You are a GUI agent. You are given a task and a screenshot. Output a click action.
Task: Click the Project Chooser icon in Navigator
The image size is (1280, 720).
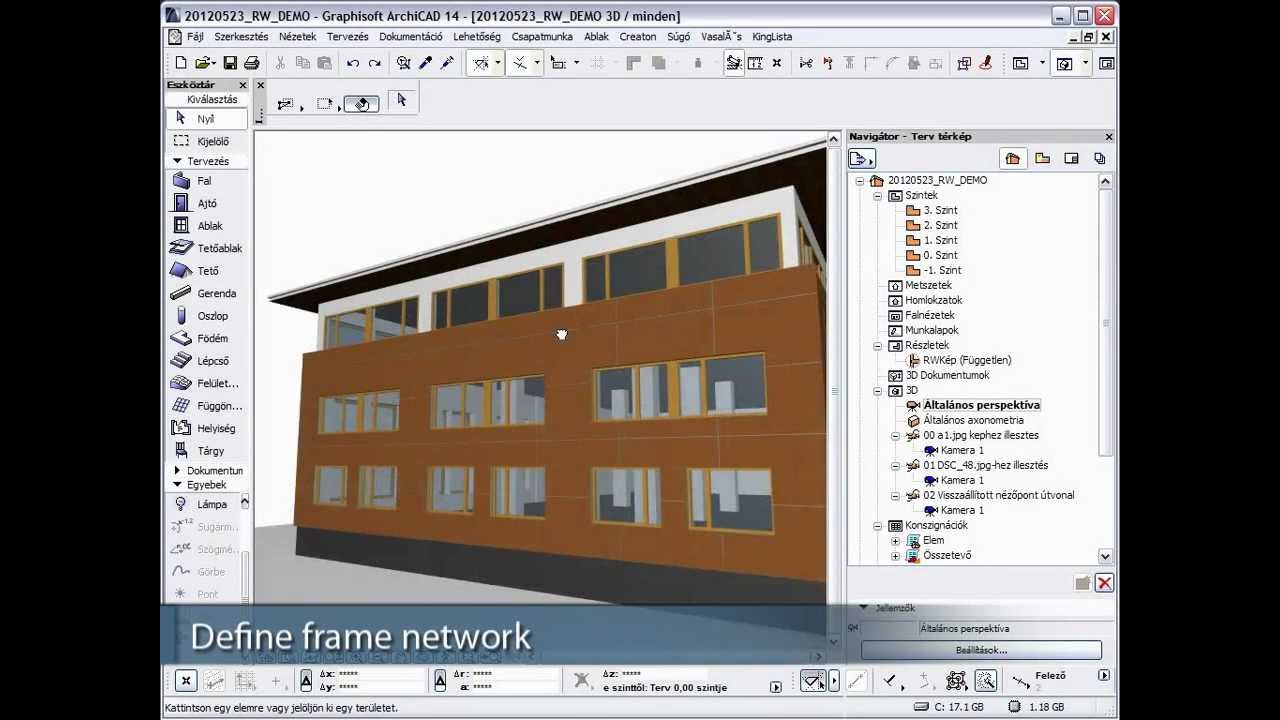click(861, 158)
